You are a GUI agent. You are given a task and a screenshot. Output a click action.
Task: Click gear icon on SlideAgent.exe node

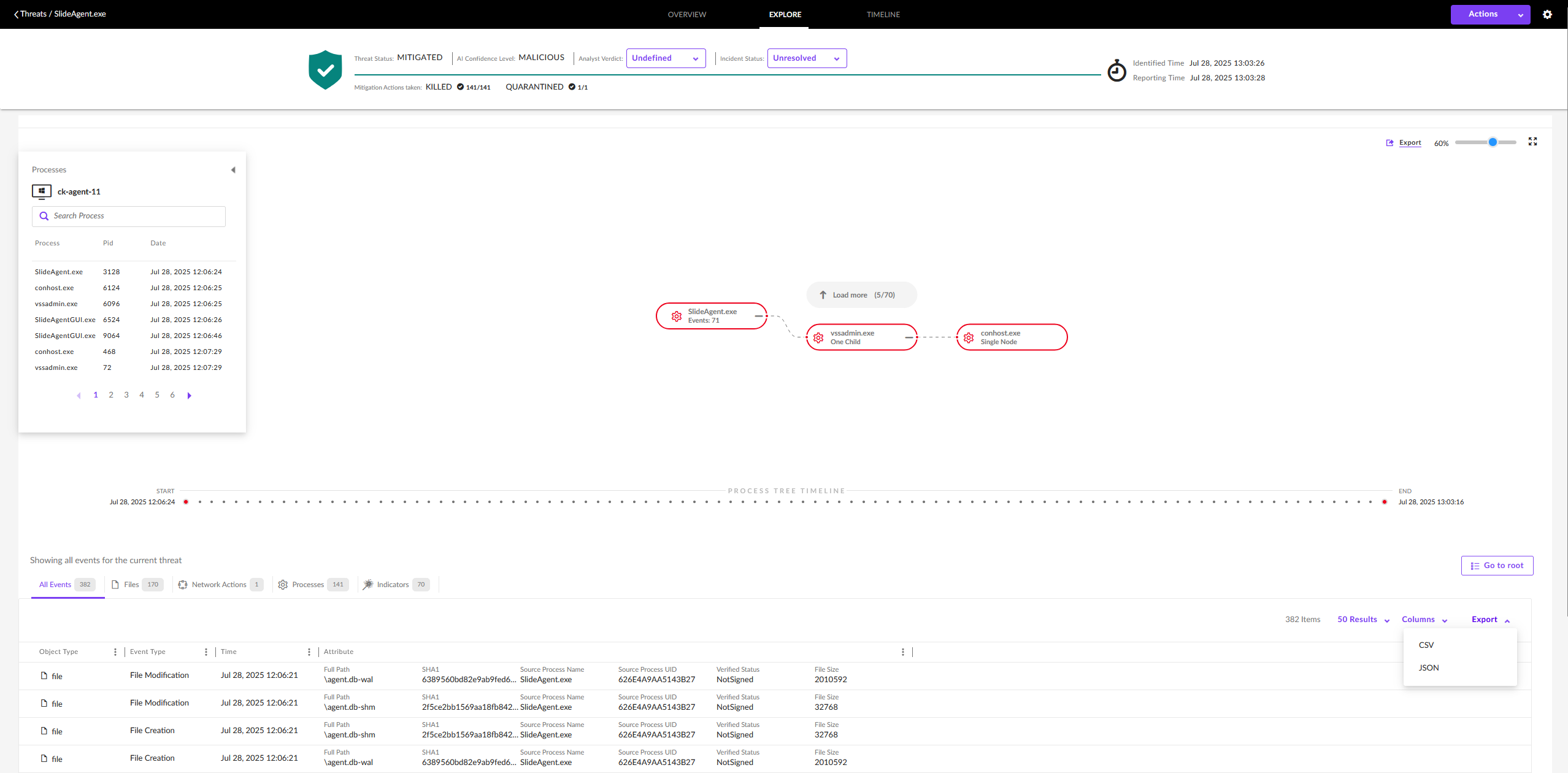[677, 316]
